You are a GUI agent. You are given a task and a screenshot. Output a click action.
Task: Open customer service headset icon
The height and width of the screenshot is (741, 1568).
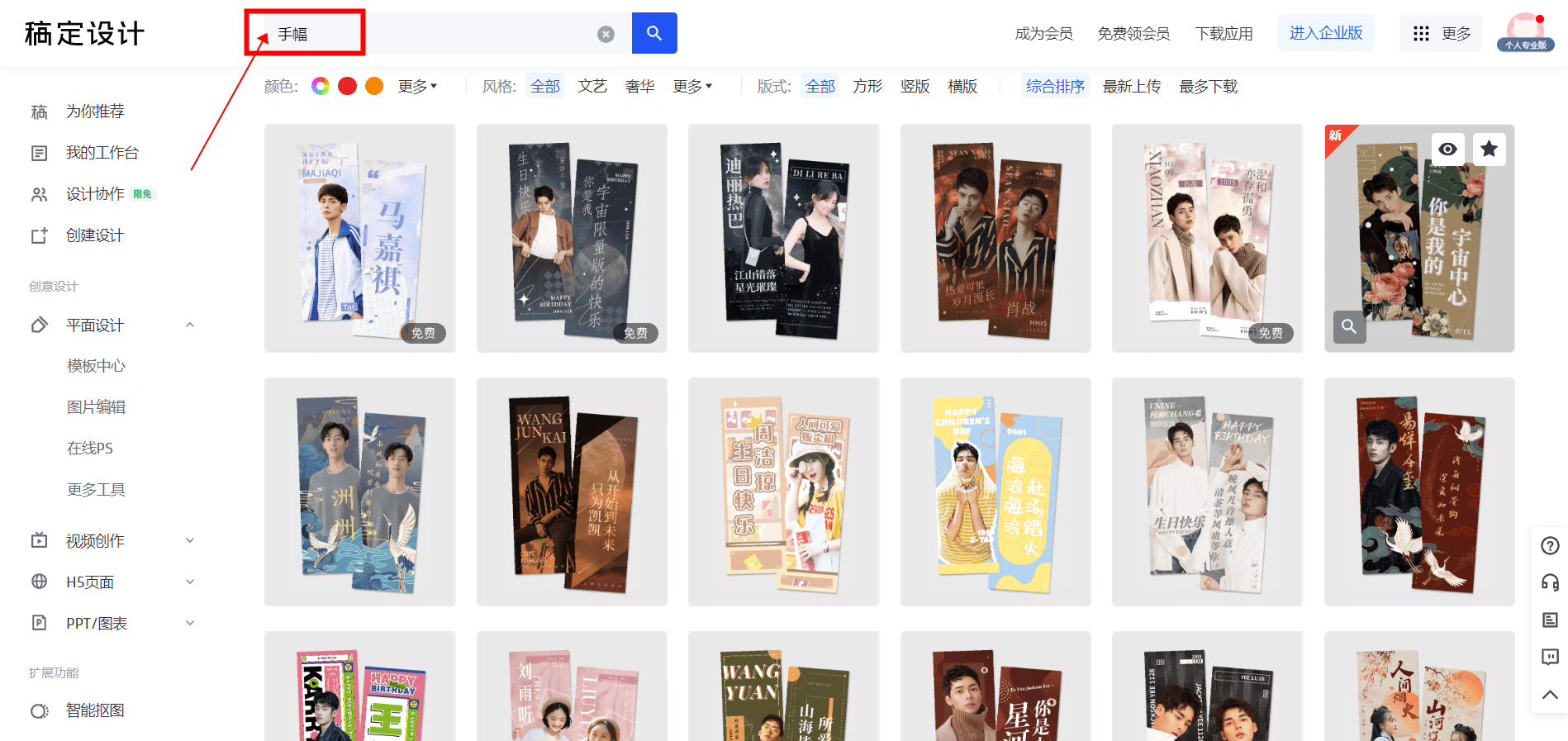pyautogui.click(x=1550, y=582)
